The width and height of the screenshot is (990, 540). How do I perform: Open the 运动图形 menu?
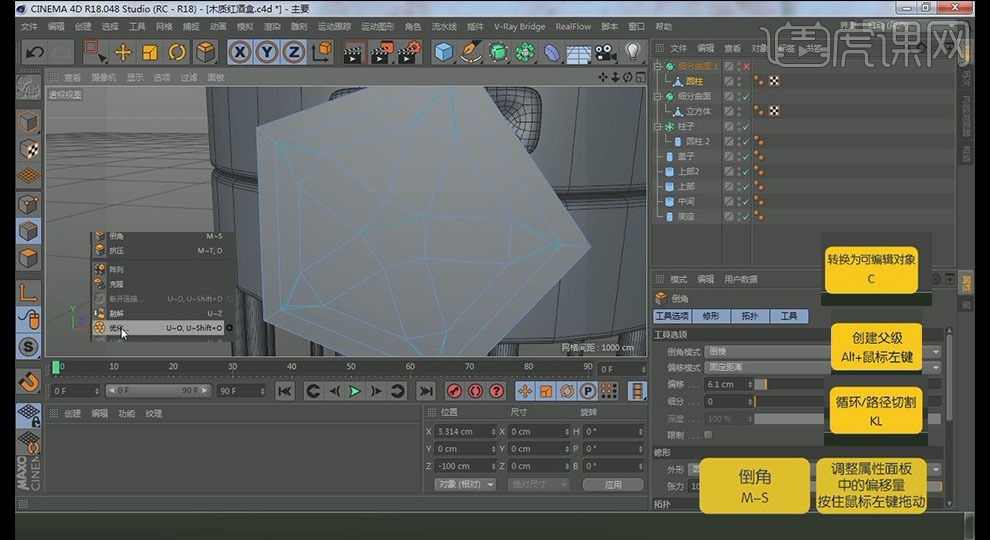[377, 27]
